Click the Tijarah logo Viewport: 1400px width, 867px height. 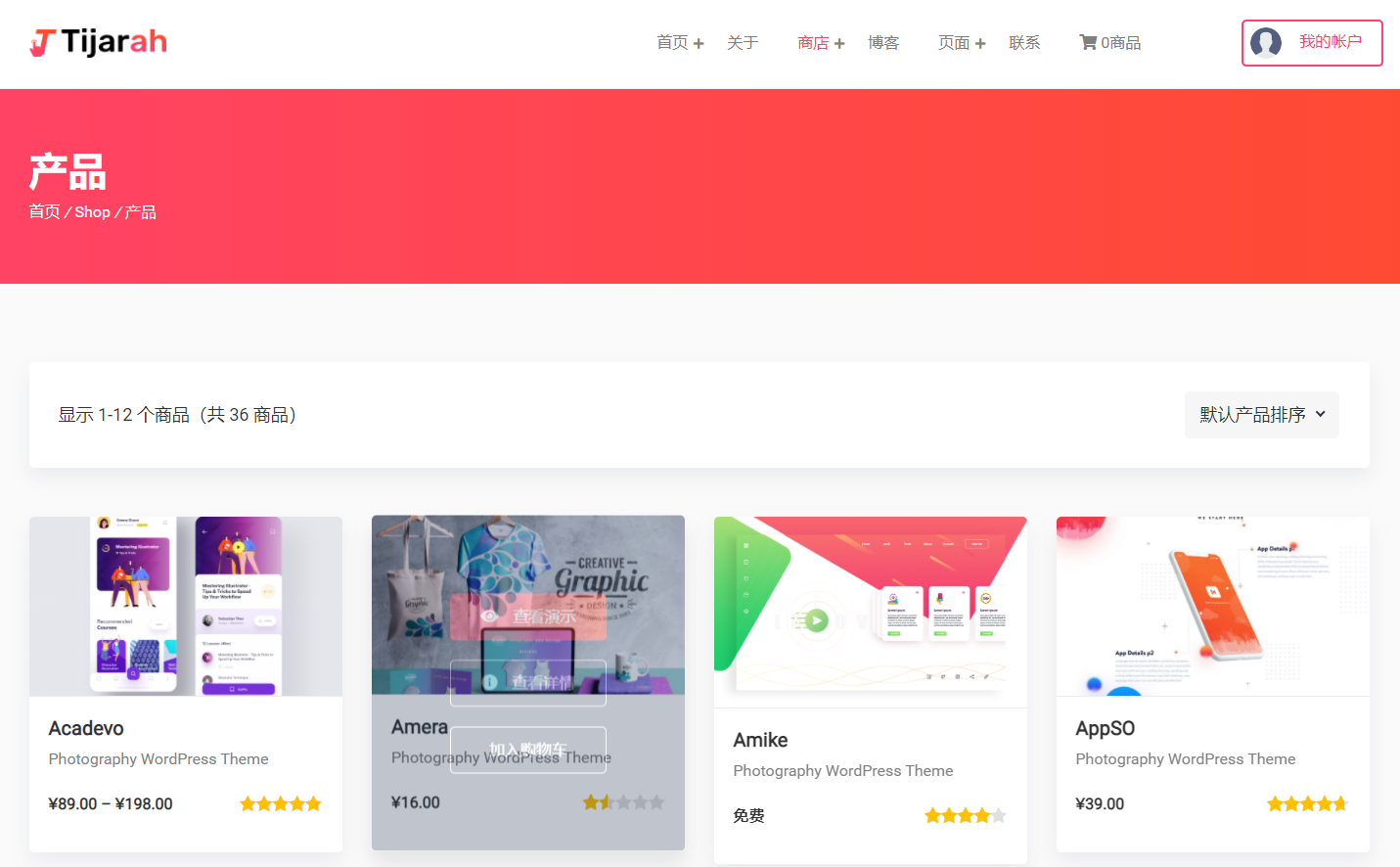[x=98, y=43]
